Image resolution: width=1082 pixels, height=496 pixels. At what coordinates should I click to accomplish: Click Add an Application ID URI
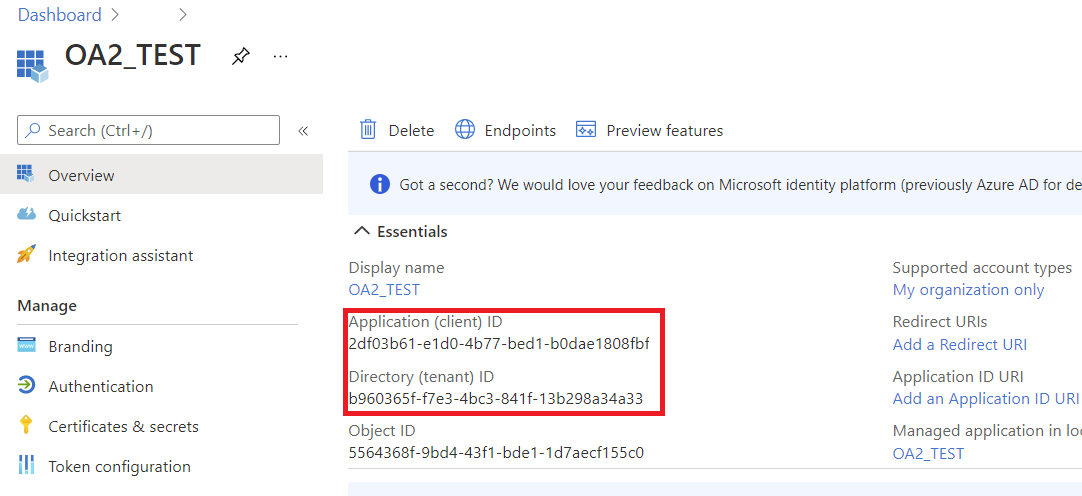pos(985,398)
